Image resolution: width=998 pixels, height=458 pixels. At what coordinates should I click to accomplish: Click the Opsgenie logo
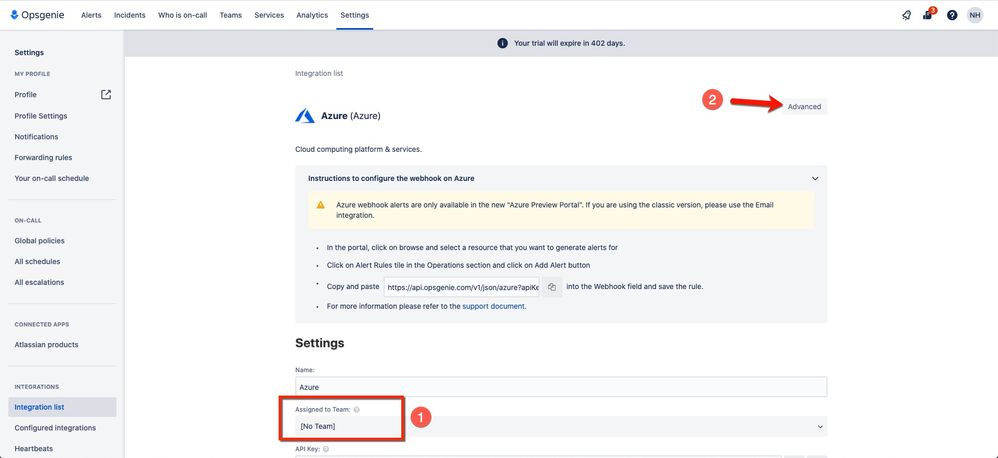(x=37, y=15)
